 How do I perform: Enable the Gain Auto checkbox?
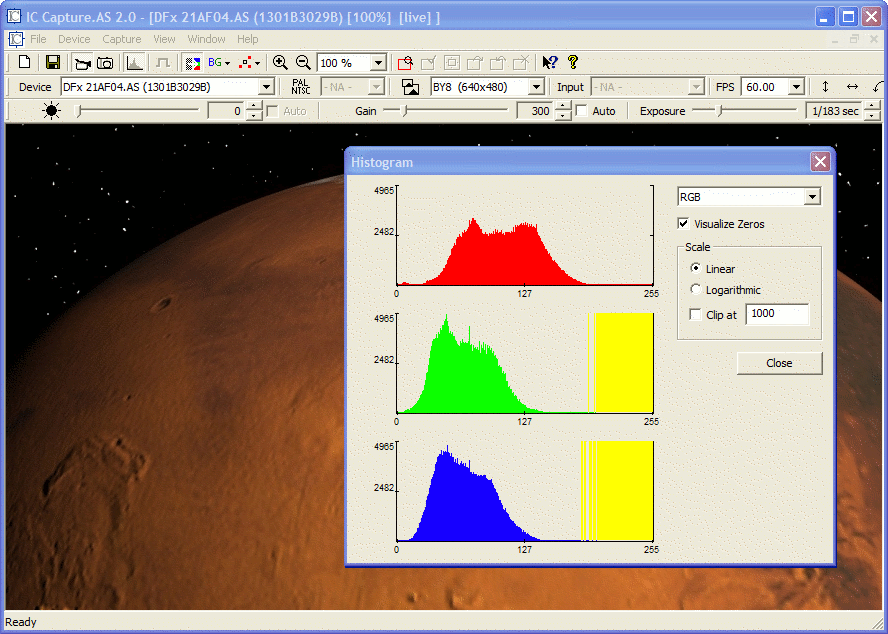coord(582,111)
